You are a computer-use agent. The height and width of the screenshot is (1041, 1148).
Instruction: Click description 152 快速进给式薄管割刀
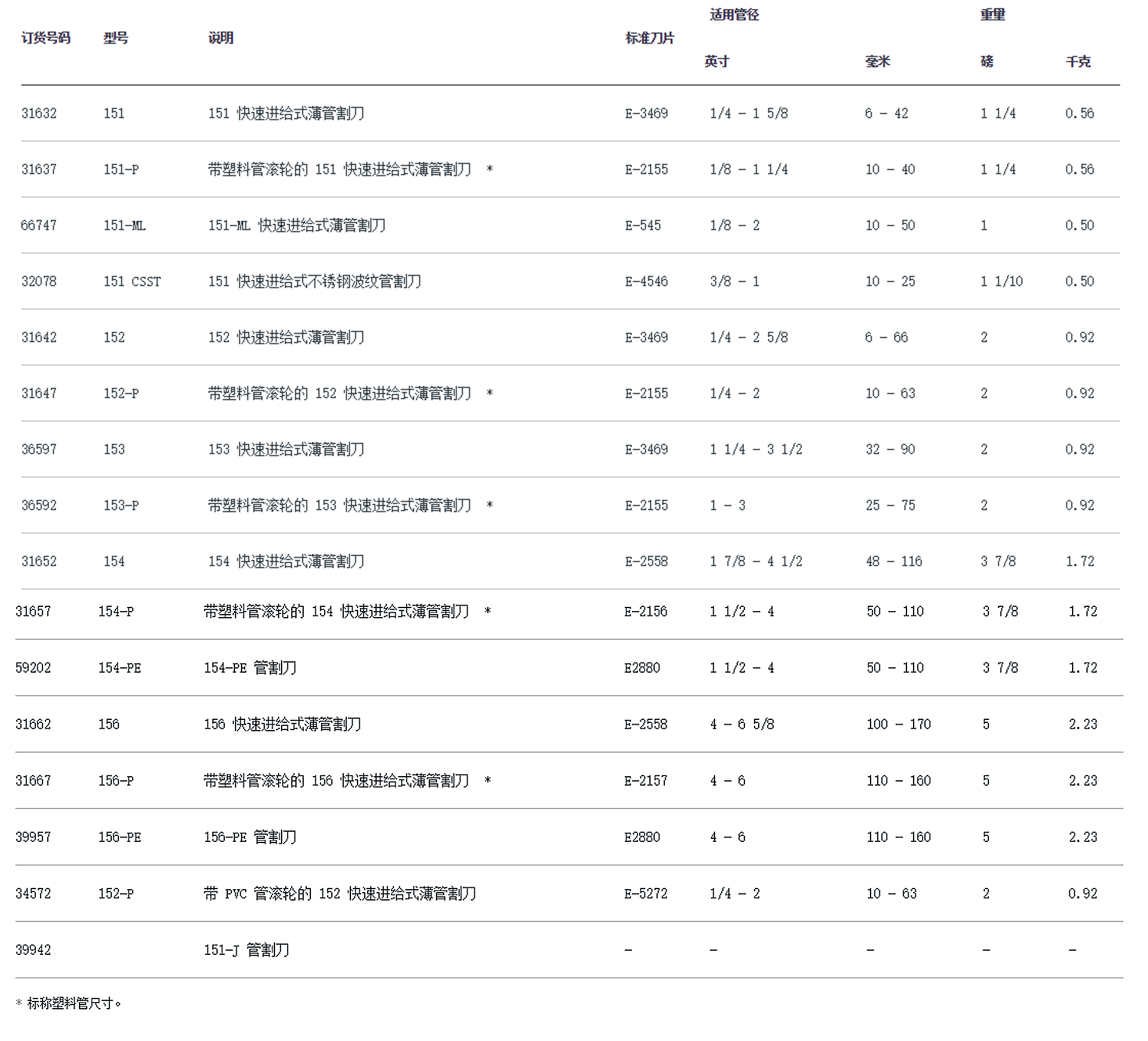click(286, 337)
